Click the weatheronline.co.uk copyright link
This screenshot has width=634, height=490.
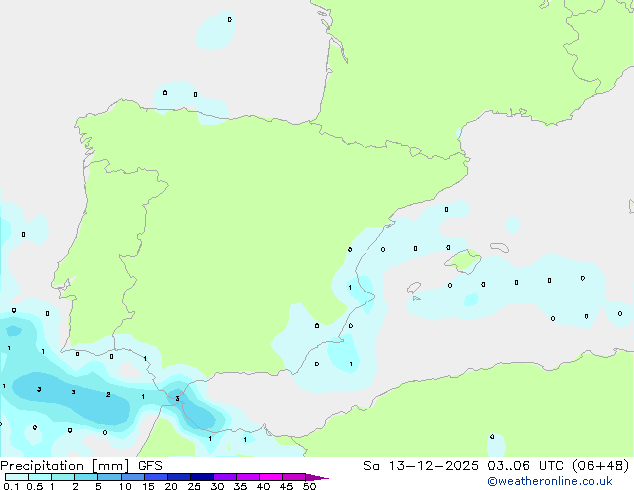[x=549, y=481]
